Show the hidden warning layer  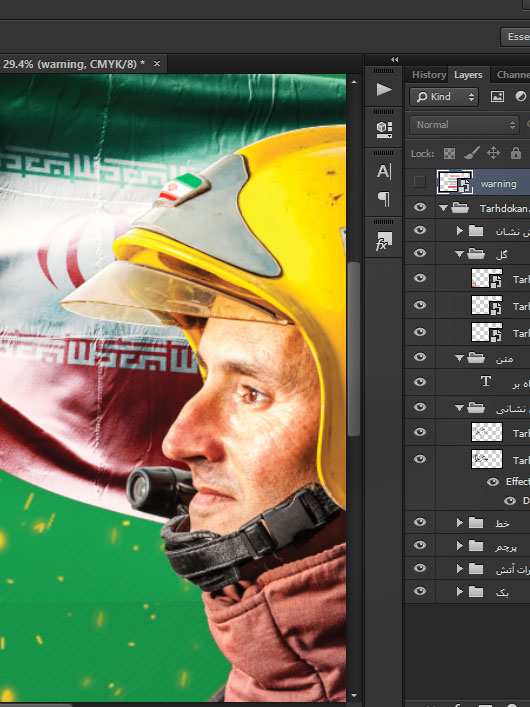[419, 182]
